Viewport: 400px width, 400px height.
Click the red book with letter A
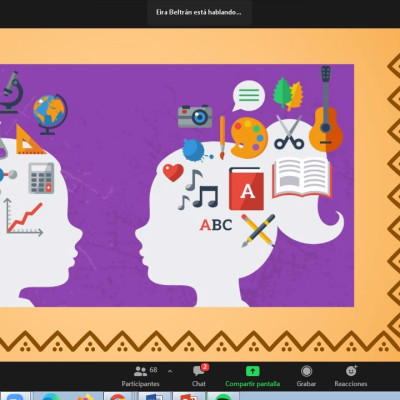pyautogui.click(x=246, y=189)
